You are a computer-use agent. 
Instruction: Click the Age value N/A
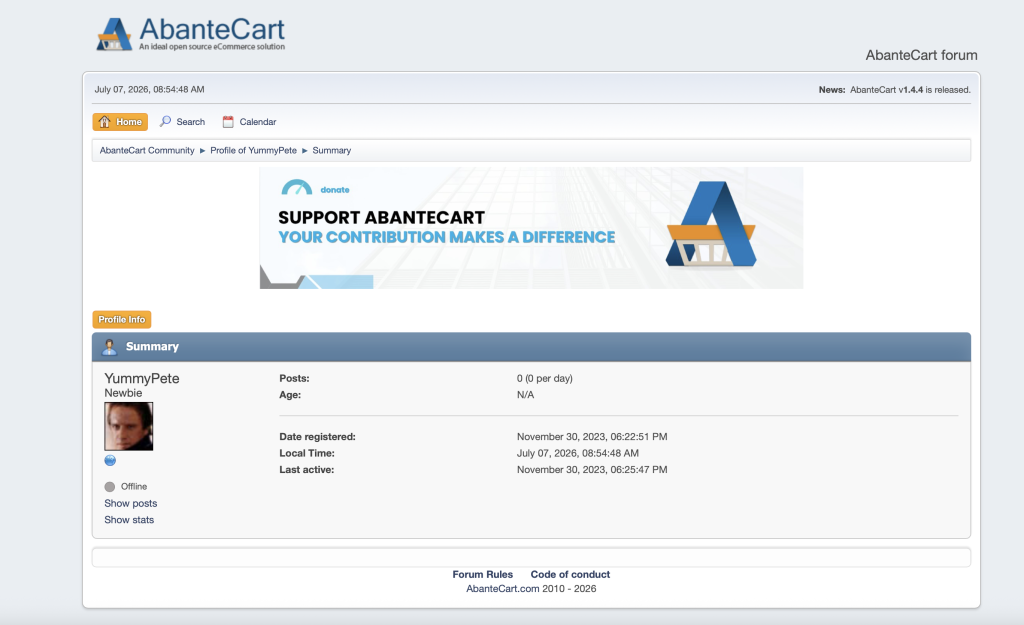pos(526,394)
